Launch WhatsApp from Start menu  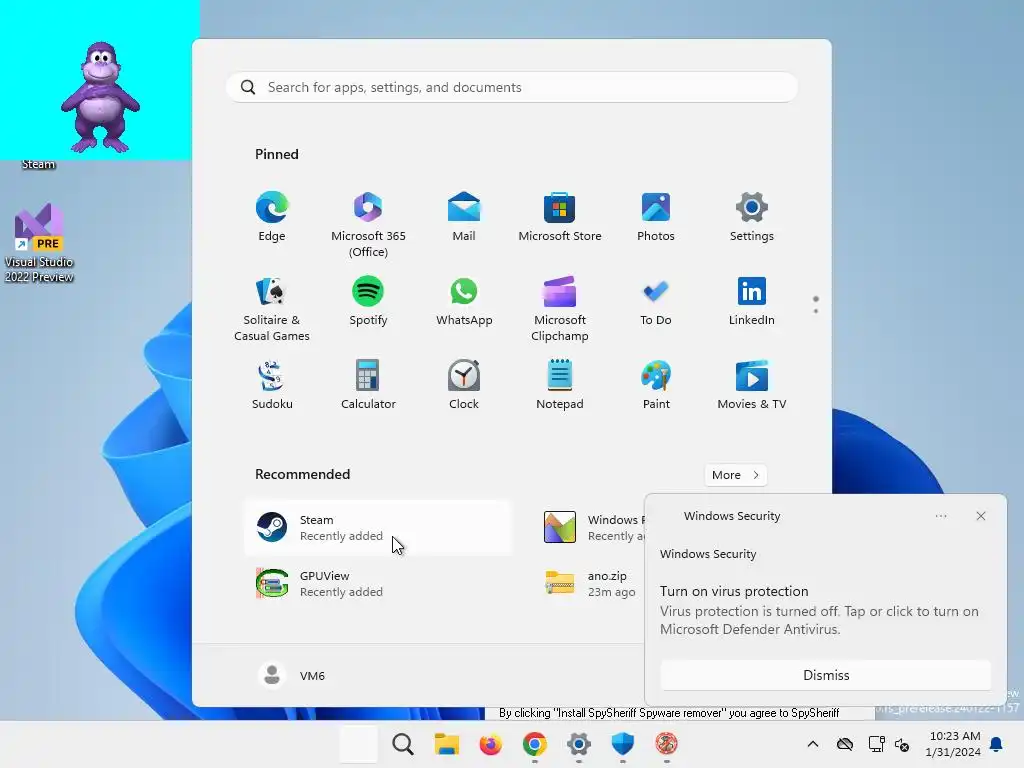tap(464, 301)
